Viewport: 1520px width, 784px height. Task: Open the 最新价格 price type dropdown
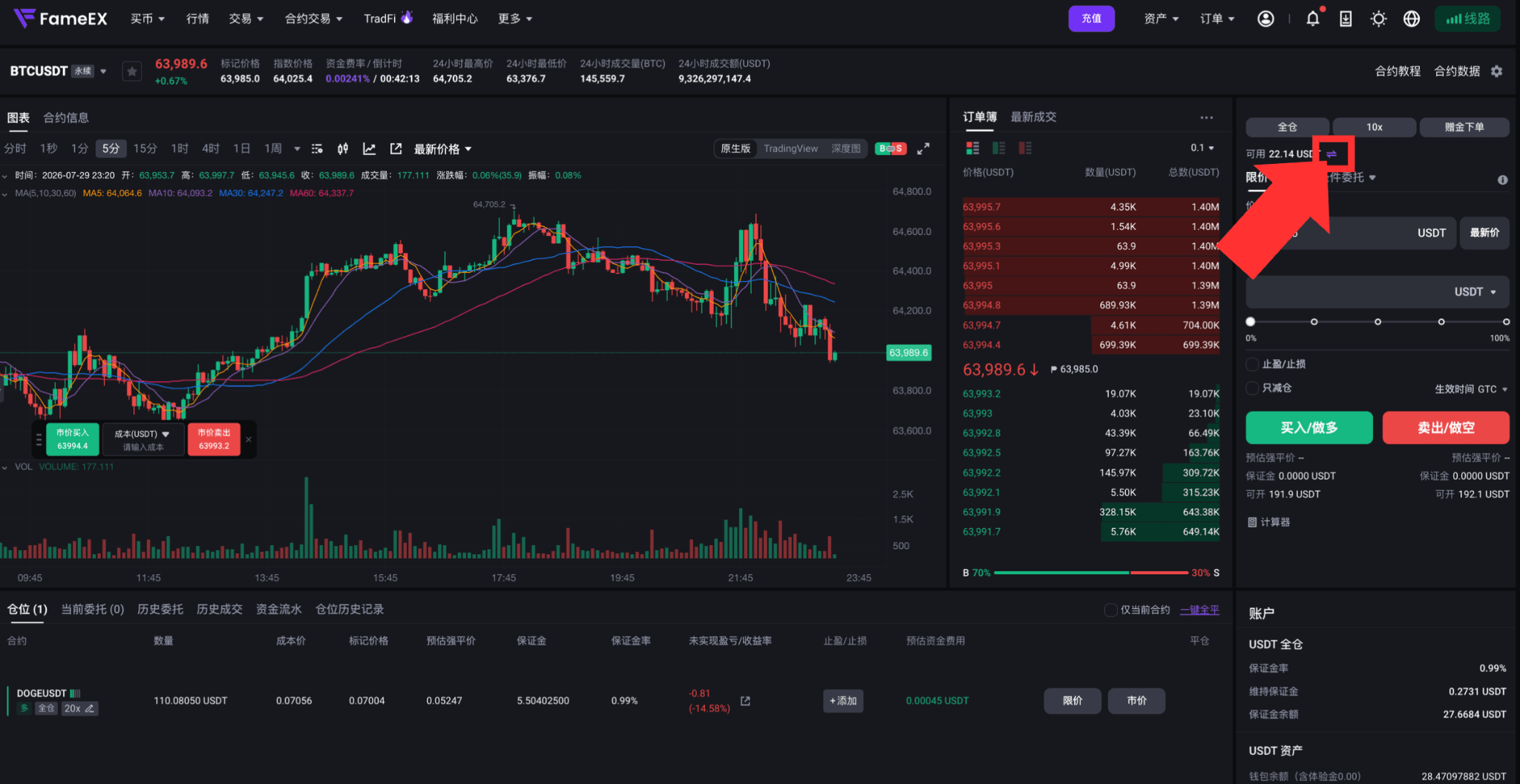(442, 149)
